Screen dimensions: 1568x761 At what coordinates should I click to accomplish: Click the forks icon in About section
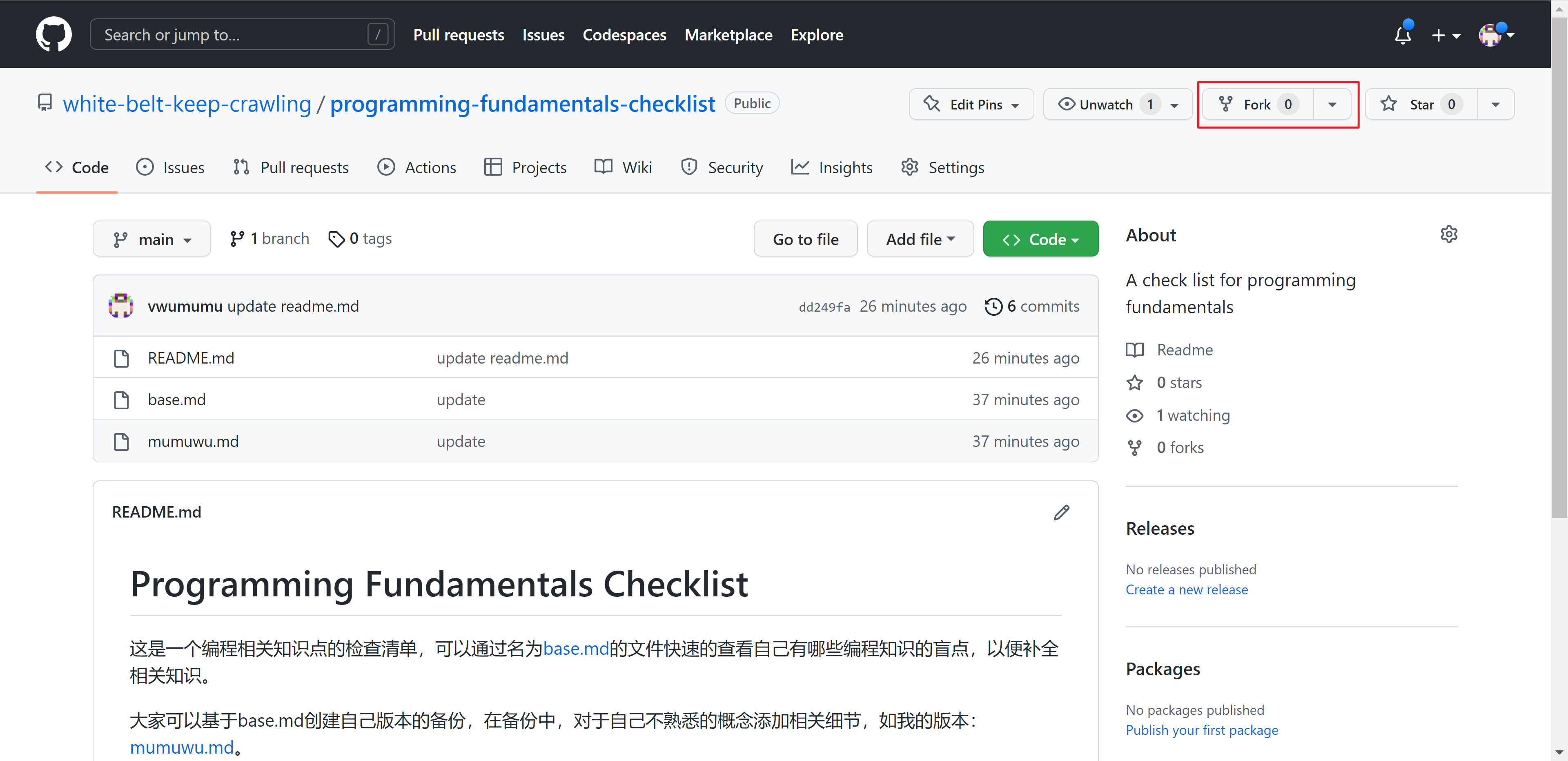pyautogui.click(x=1134, y=447)
